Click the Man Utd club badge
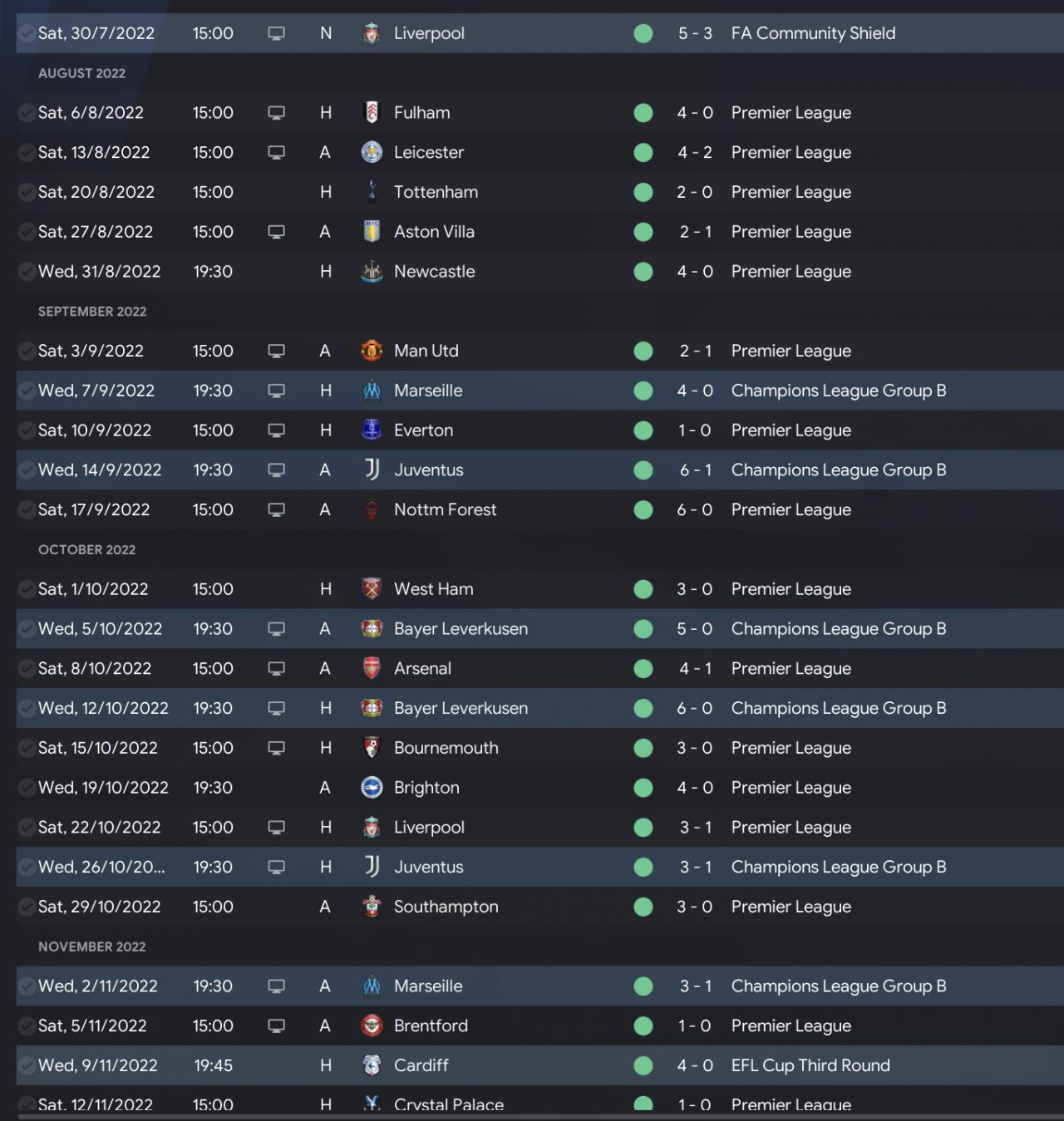This screenshot has height=1121, width=1064. [372, 352]
